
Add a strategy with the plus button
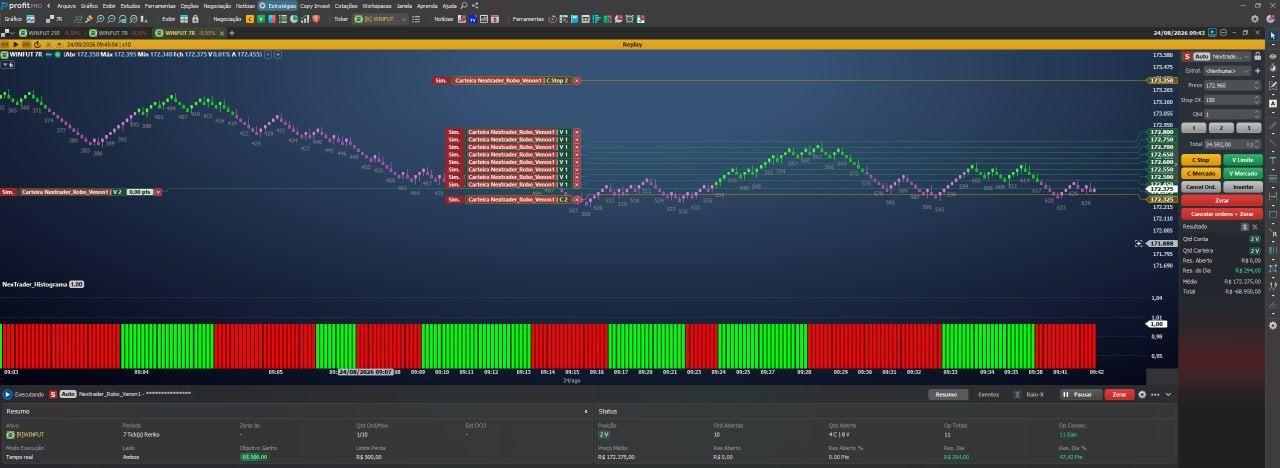pyautogui.click(x=1257, y=71)
